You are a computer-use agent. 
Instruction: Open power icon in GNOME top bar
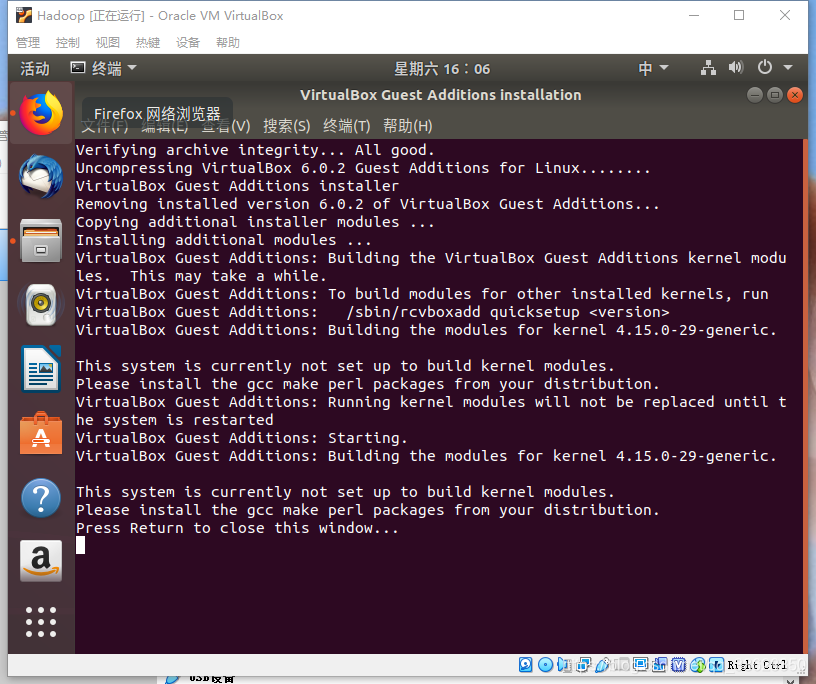(764, 67)
